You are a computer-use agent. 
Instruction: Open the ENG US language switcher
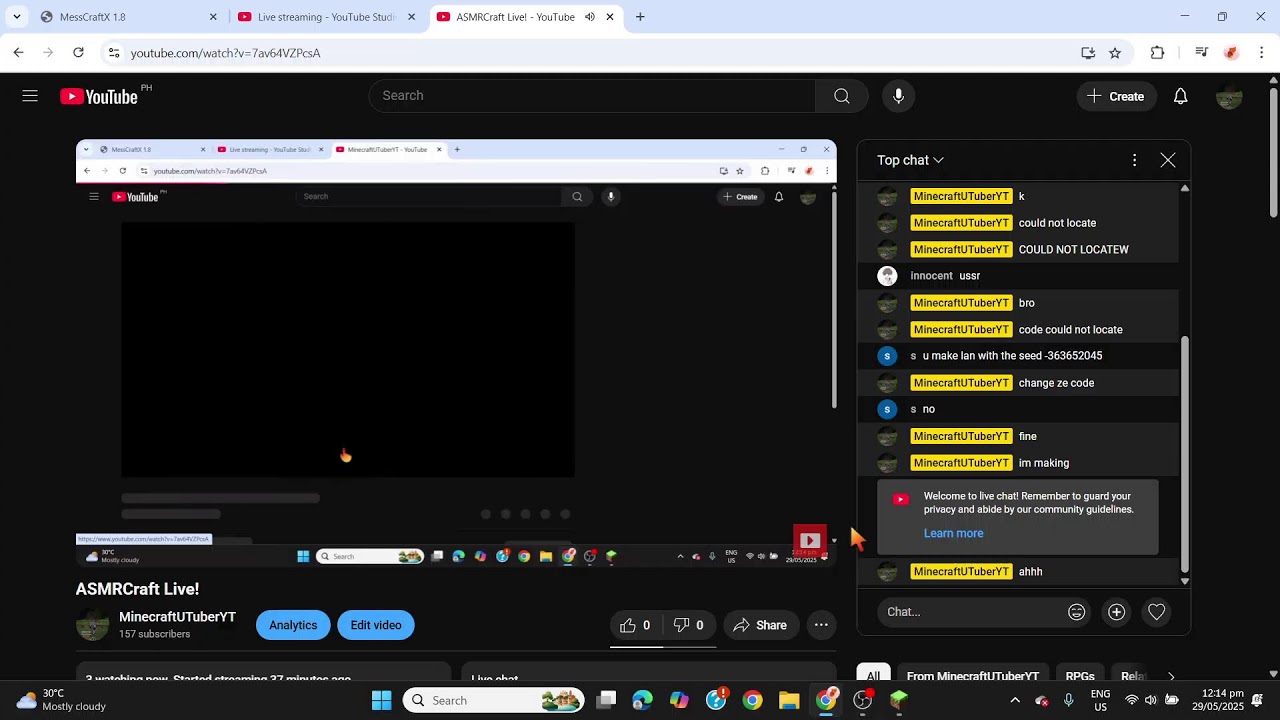[x=1100, y=700]
